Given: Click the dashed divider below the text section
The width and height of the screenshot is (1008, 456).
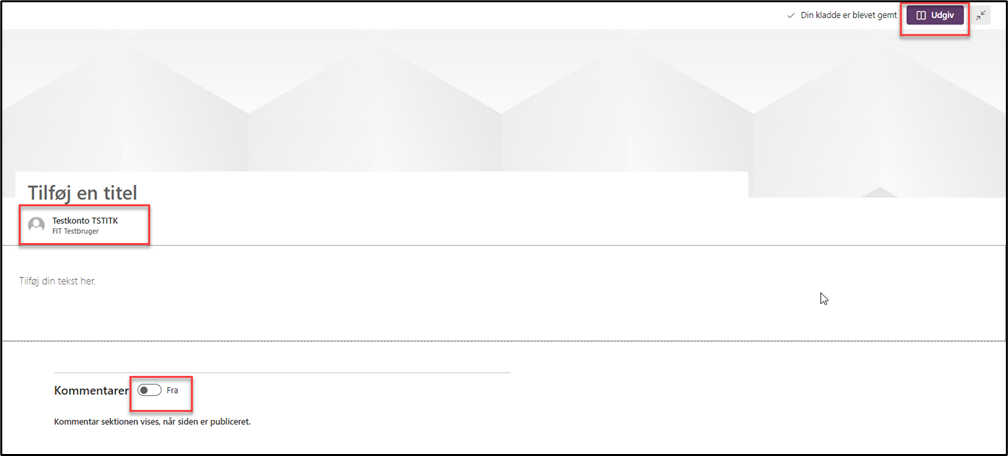Looking at the screenshot, I should coord(504,341).
